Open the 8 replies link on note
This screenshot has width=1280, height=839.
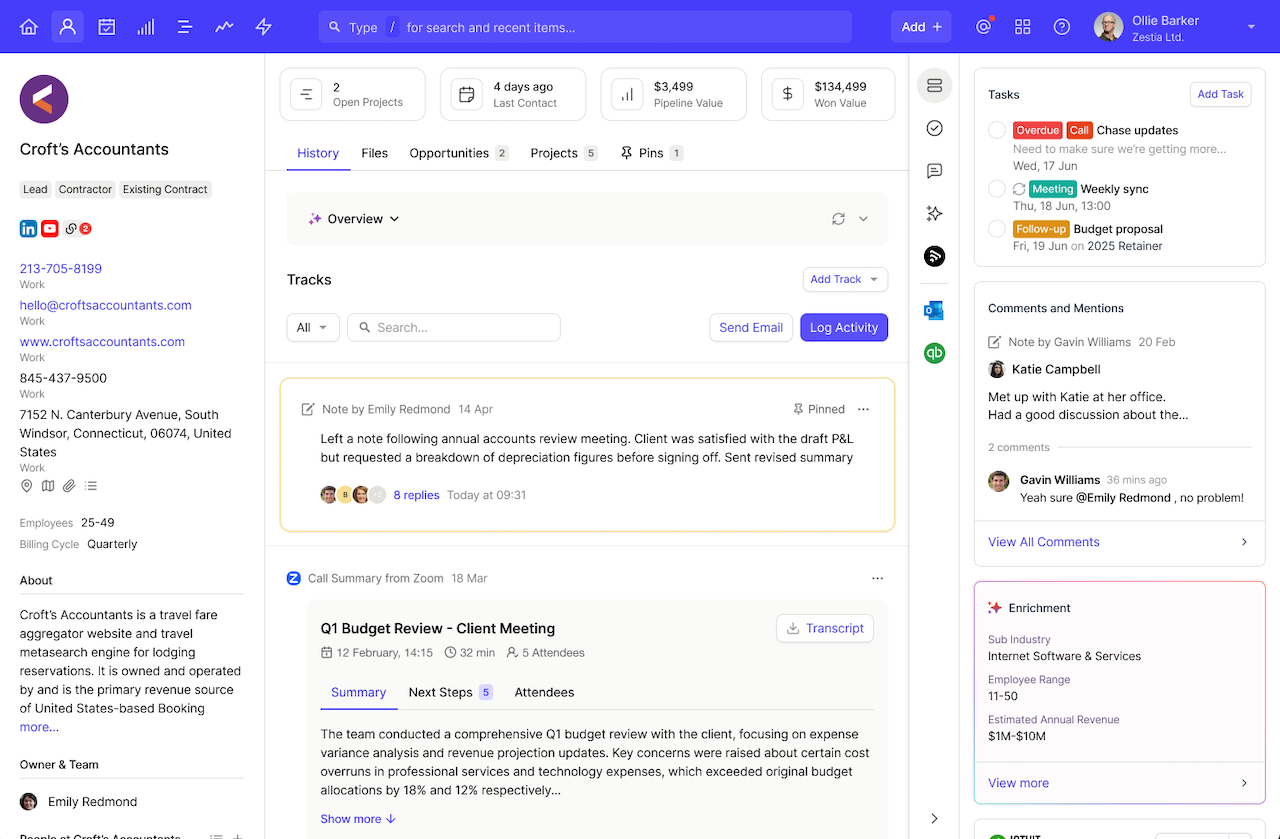(416, 495)
